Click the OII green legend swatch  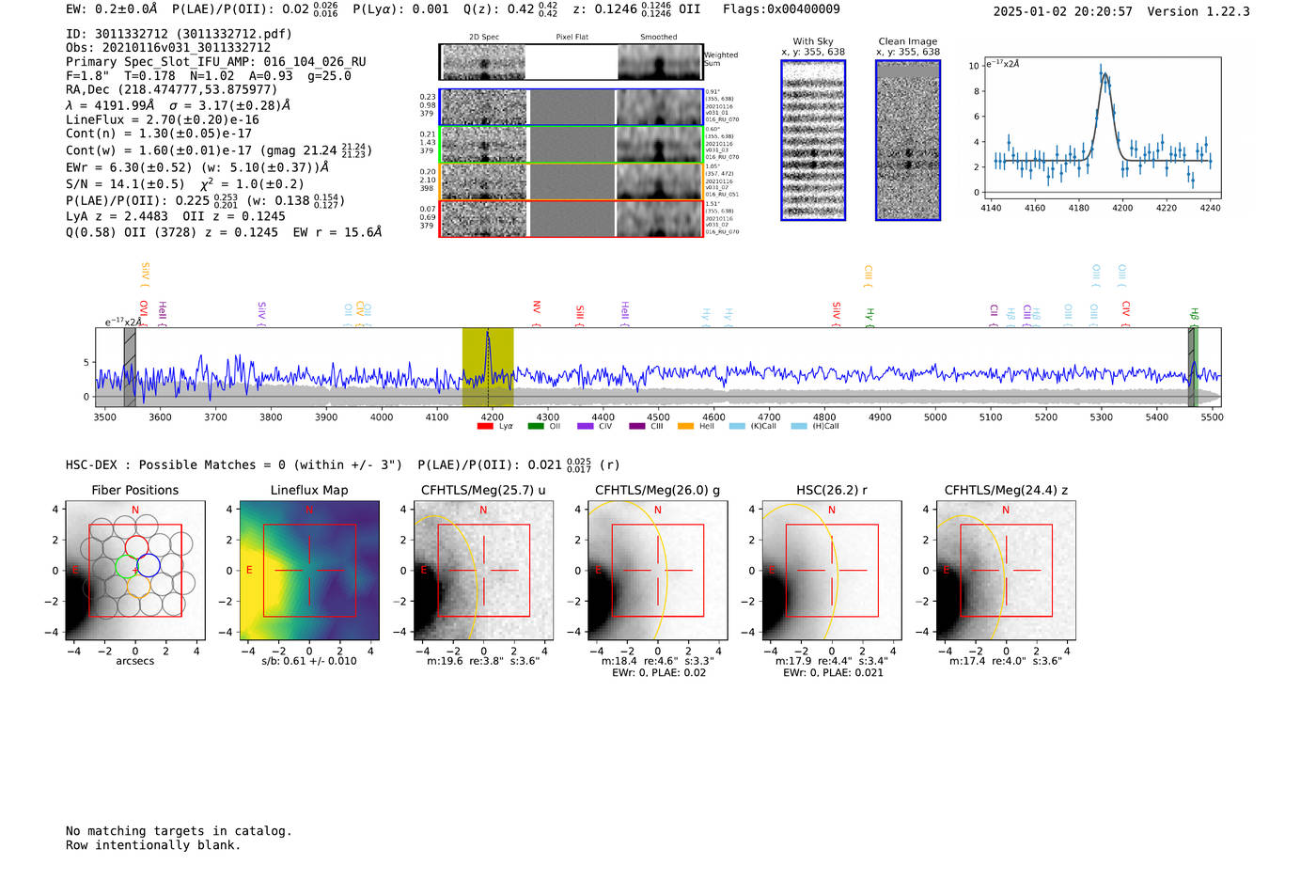pos(536,427)
